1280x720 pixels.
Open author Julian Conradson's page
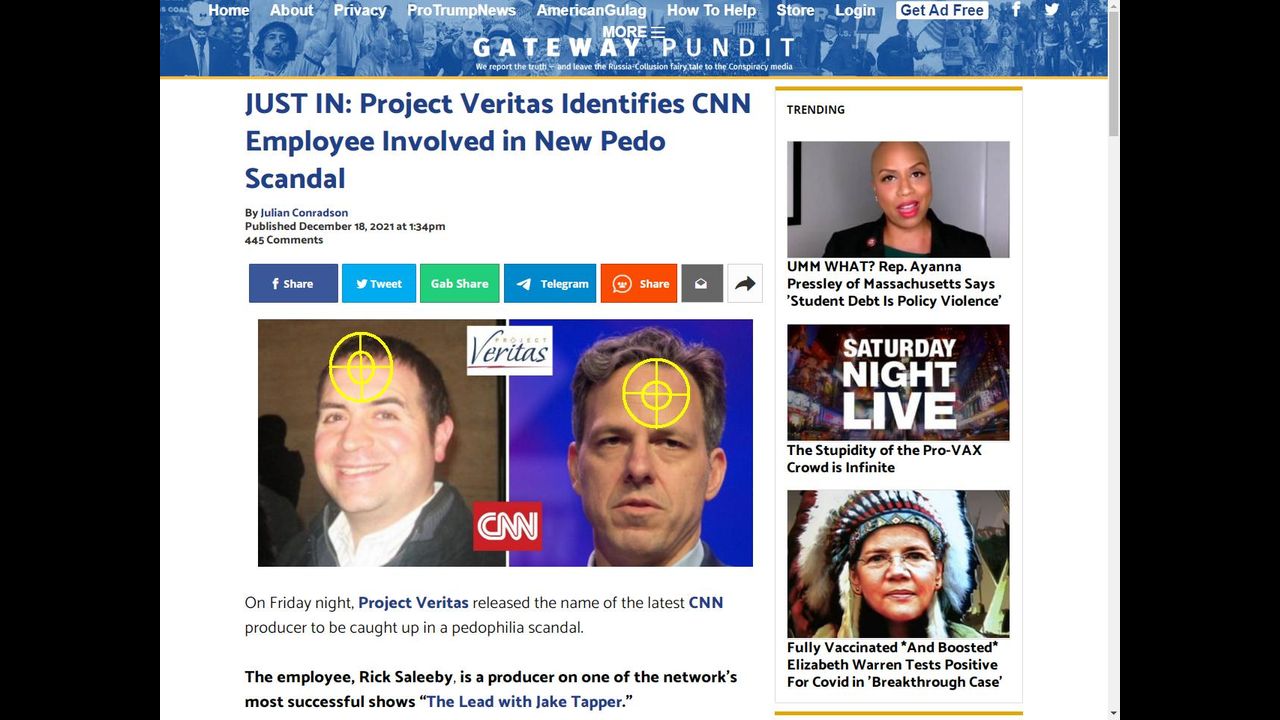pyautogui.click(x=304, y=213)
